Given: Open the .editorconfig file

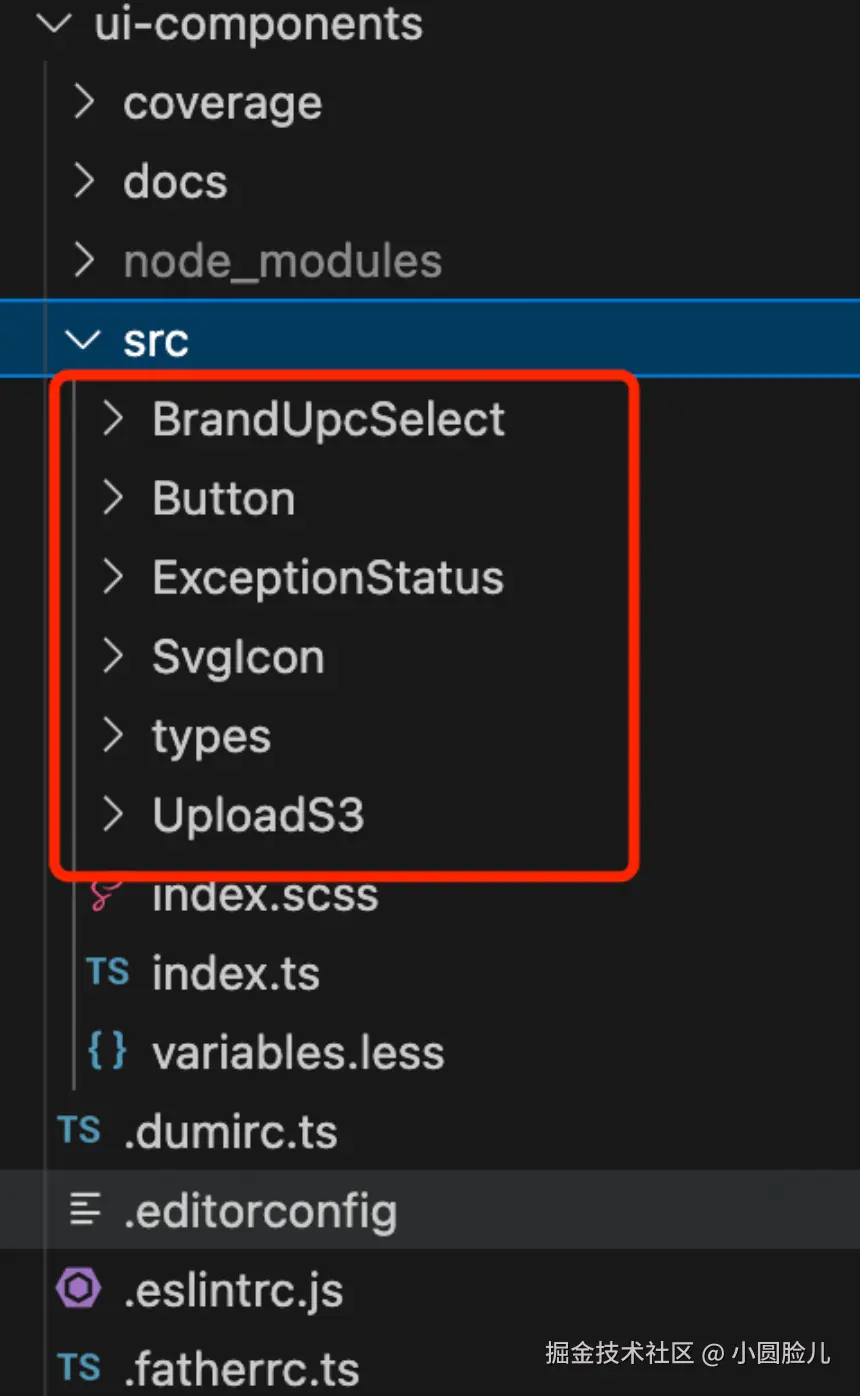Looking at the screenshot, I should (260, 1211).
